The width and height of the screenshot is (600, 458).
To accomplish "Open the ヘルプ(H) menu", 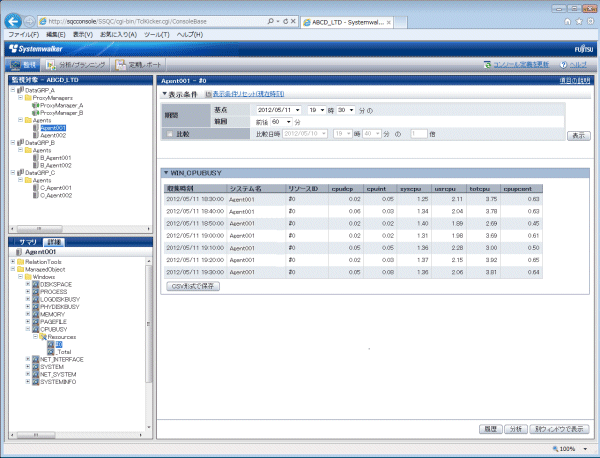I will click(190, 35).
